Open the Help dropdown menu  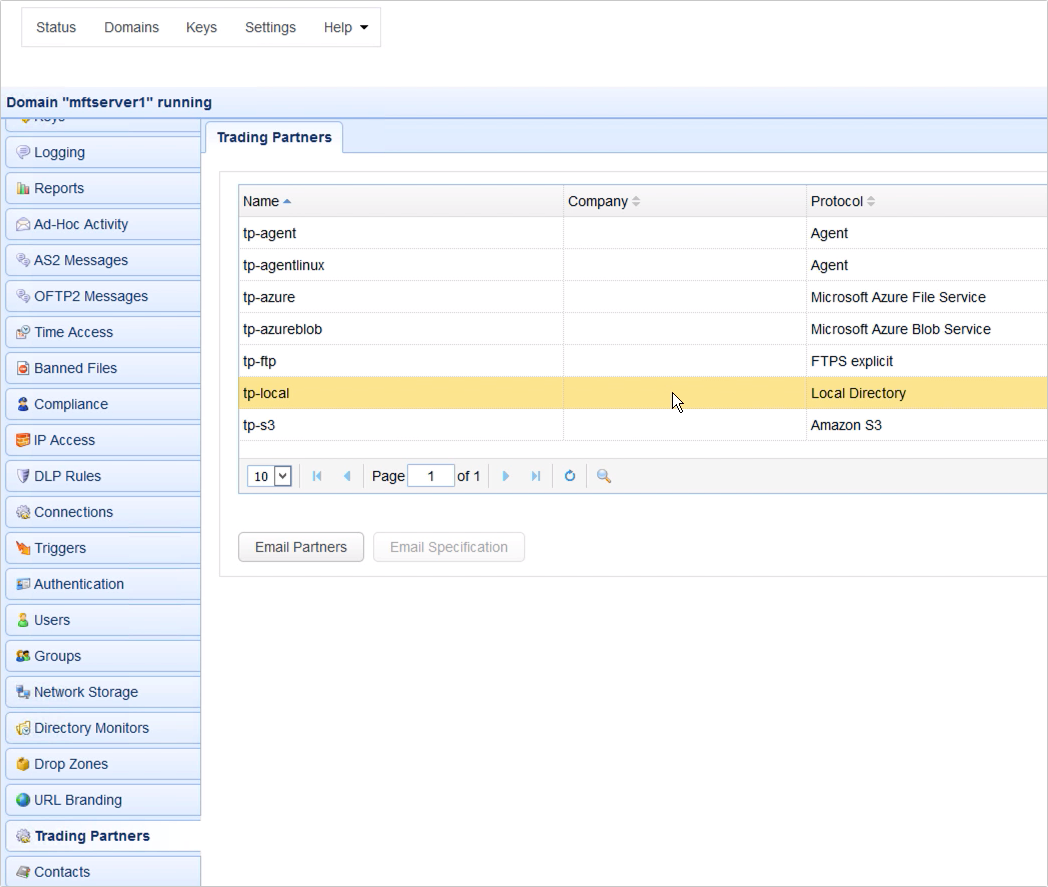(345, 27)
